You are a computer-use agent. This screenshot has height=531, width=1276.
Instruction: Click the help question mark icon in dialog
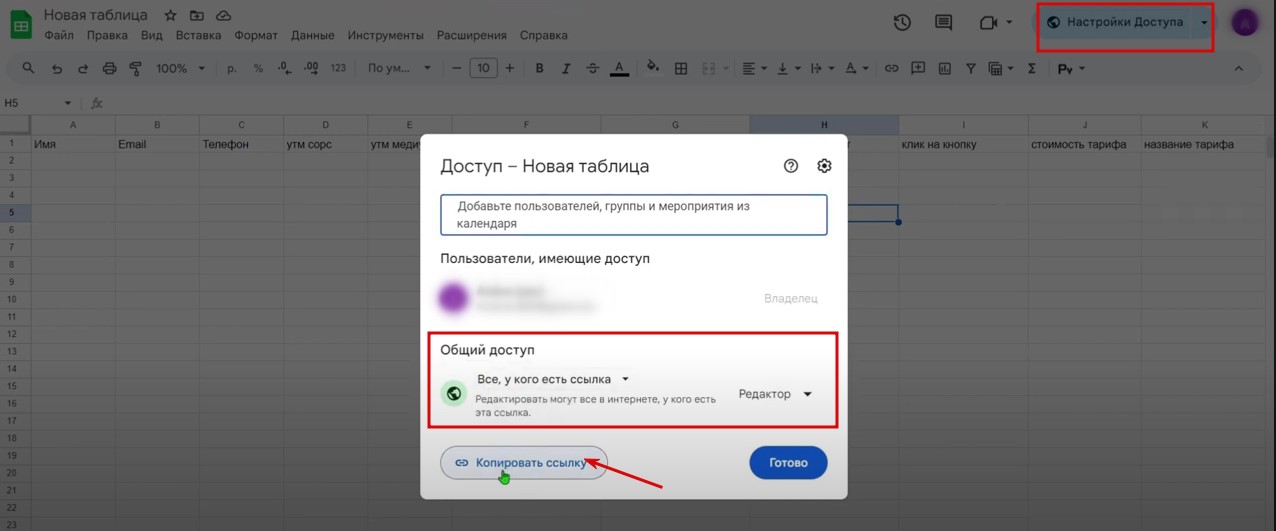pos(791,166)
